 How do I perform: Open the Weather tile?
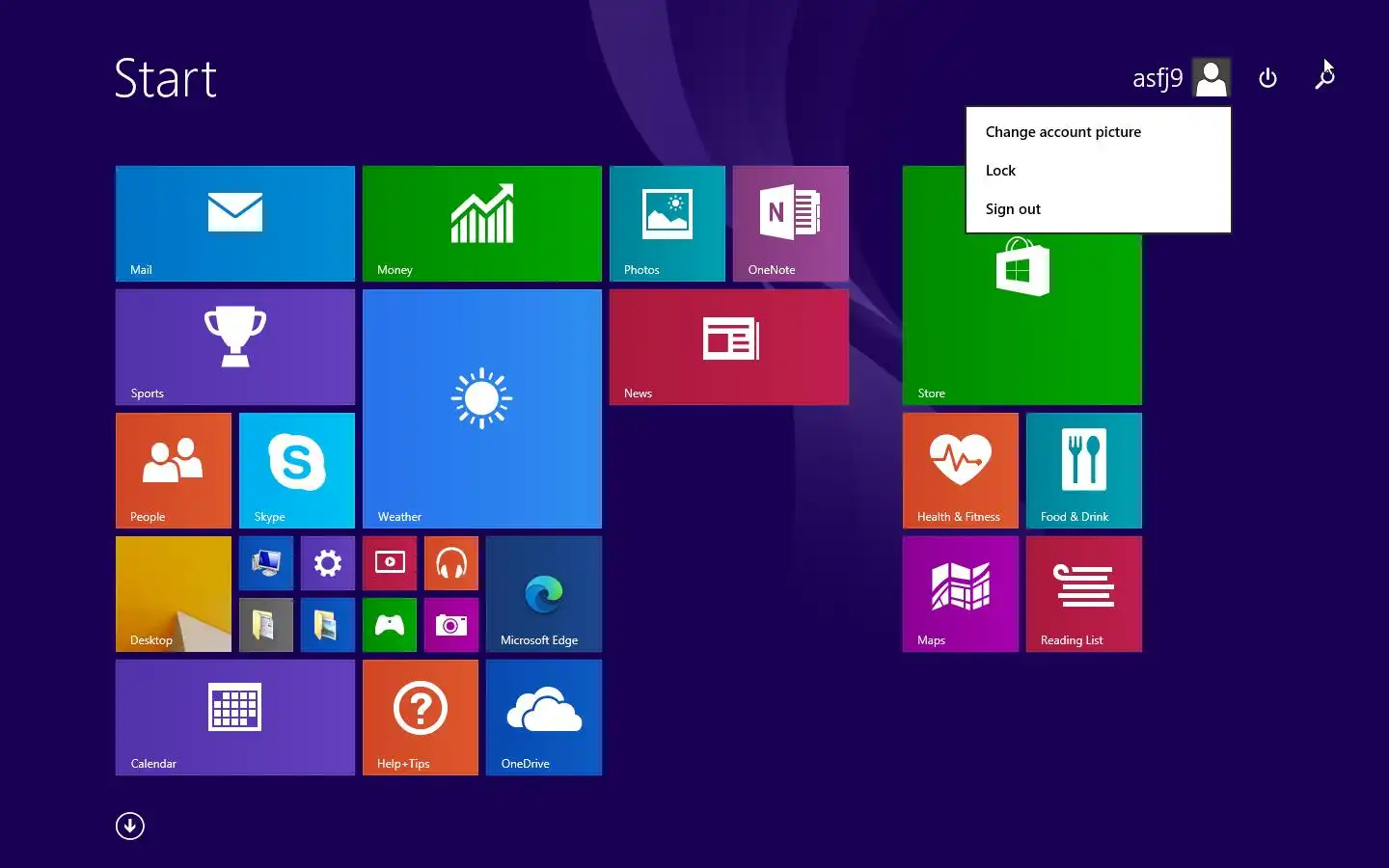(x=482, y=409)
